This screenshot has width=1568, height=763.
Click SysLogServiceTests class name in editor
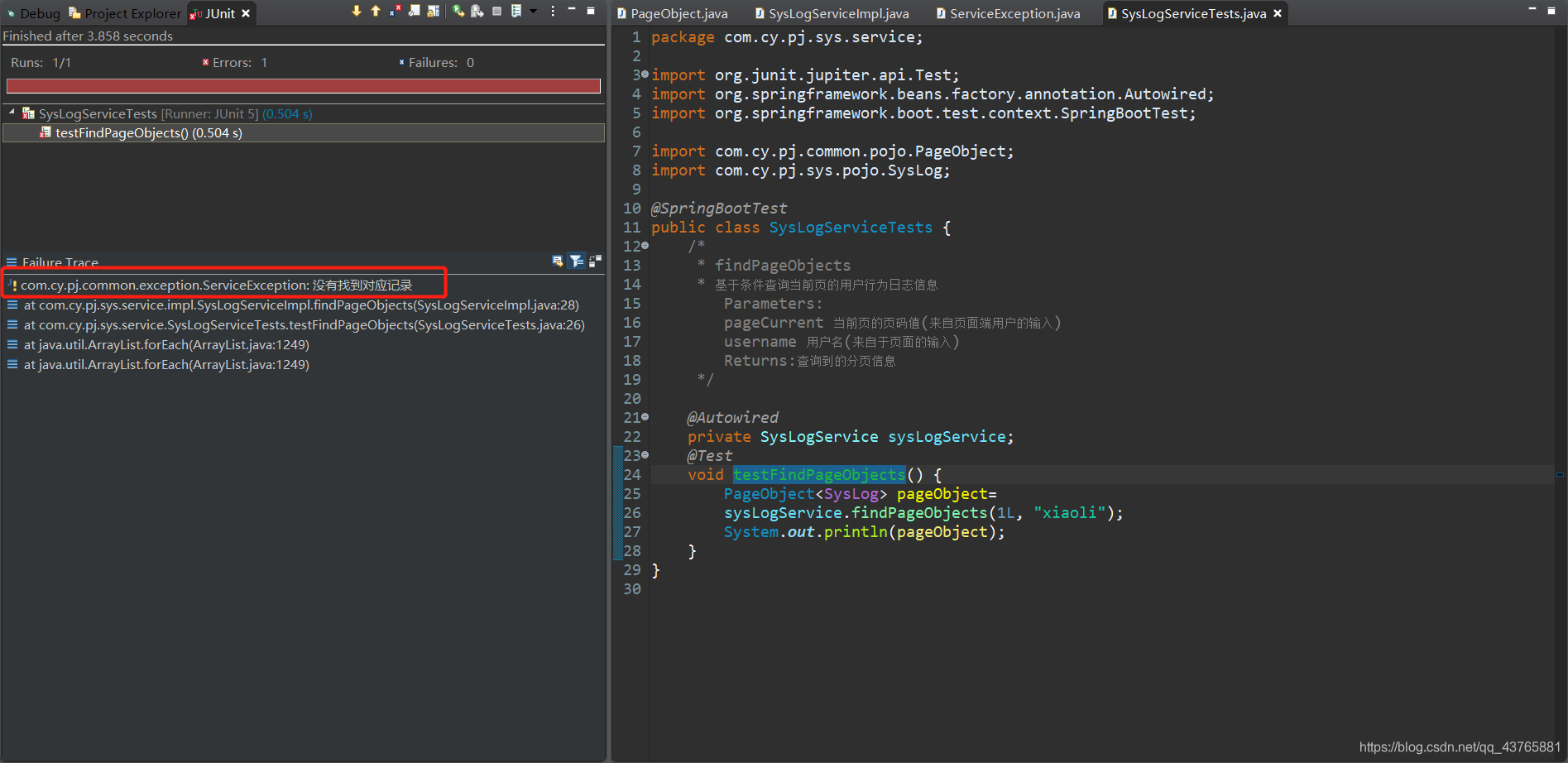(x=851, y=228)
